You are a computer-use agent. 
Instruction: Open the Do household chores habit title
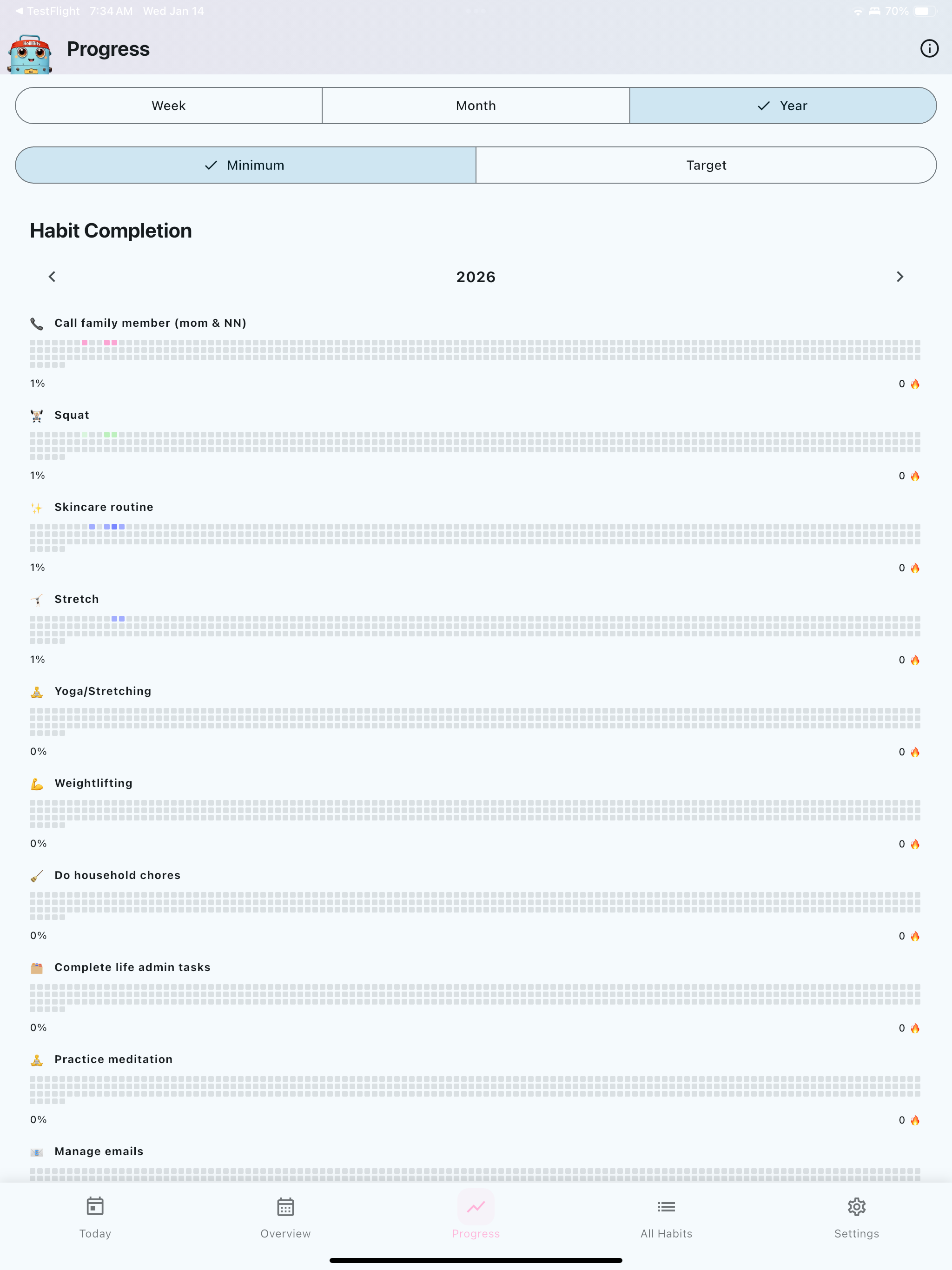(x=118, y=875)
